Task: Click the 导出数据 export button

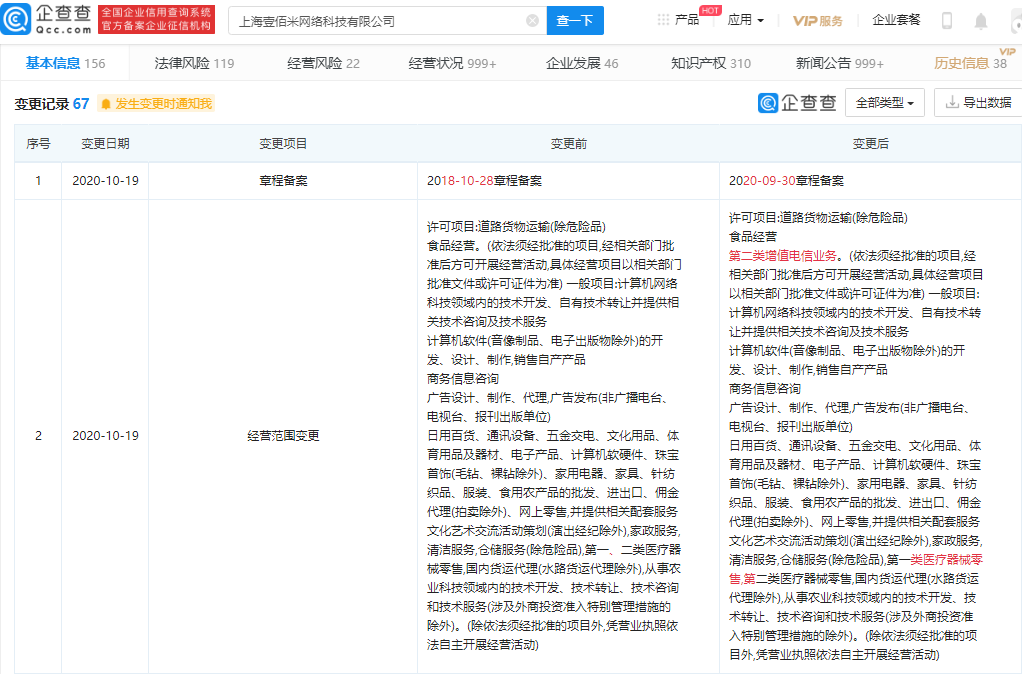Action: (978, 103)
